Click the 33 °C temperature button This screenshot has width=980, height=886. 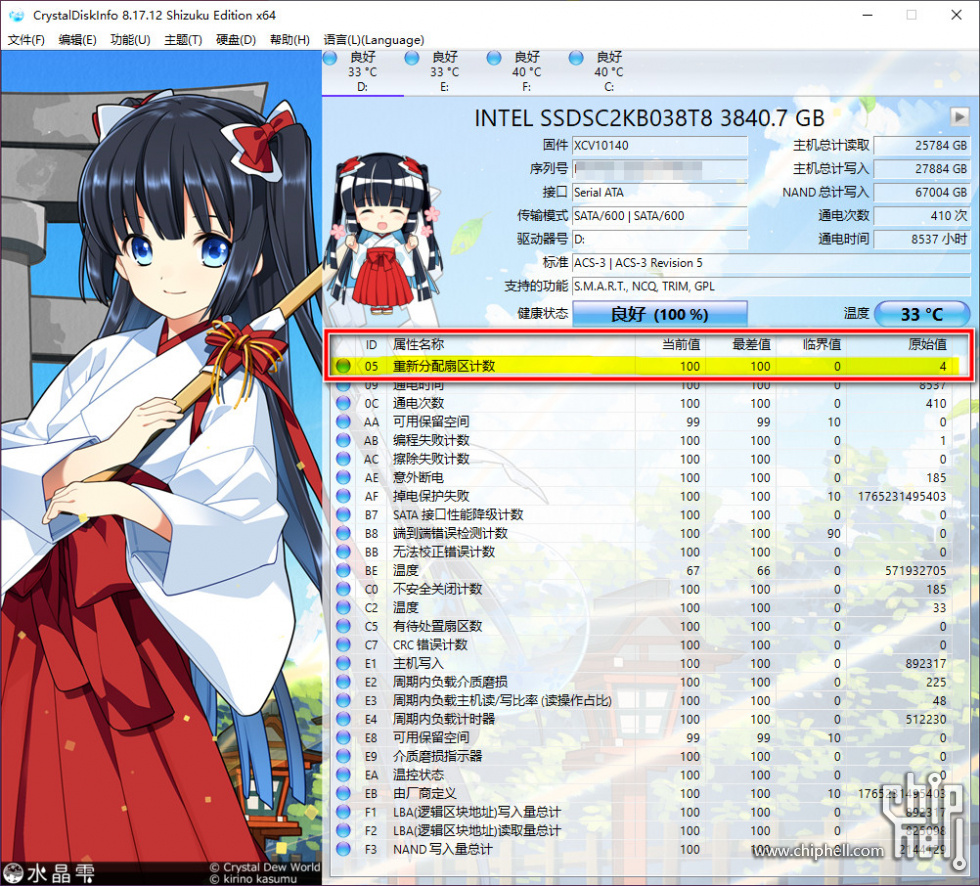pyautogui.click(x=922, y=314)
